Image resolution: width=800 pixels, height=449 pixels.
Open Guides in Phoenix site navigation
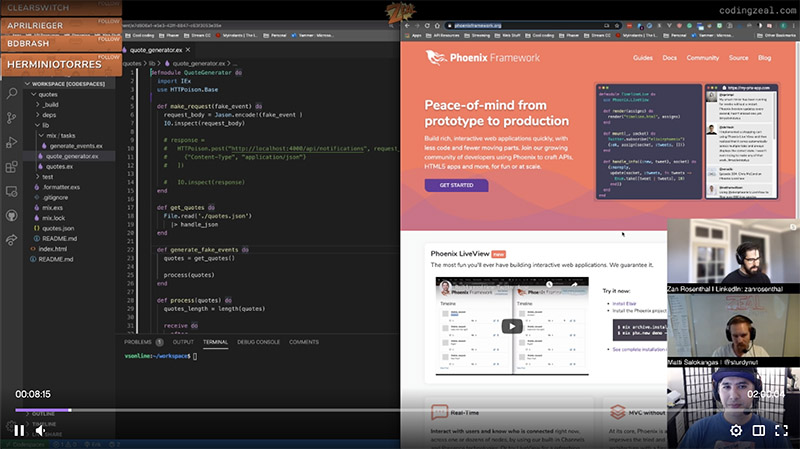coord(642,58)
